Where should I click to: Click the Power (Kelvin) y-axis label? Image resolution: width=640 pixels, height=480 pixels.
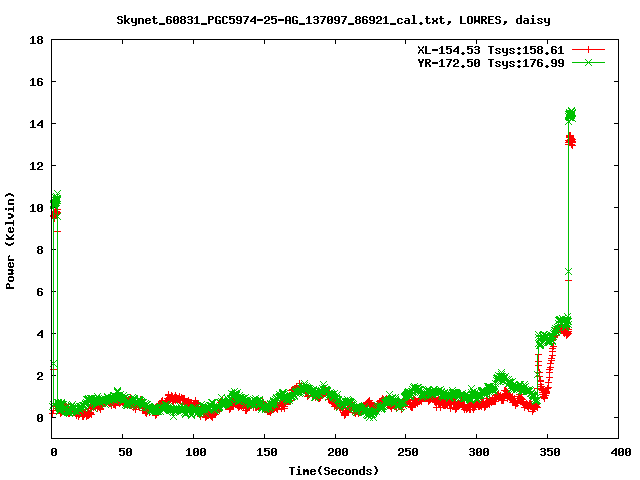(10, 241)
